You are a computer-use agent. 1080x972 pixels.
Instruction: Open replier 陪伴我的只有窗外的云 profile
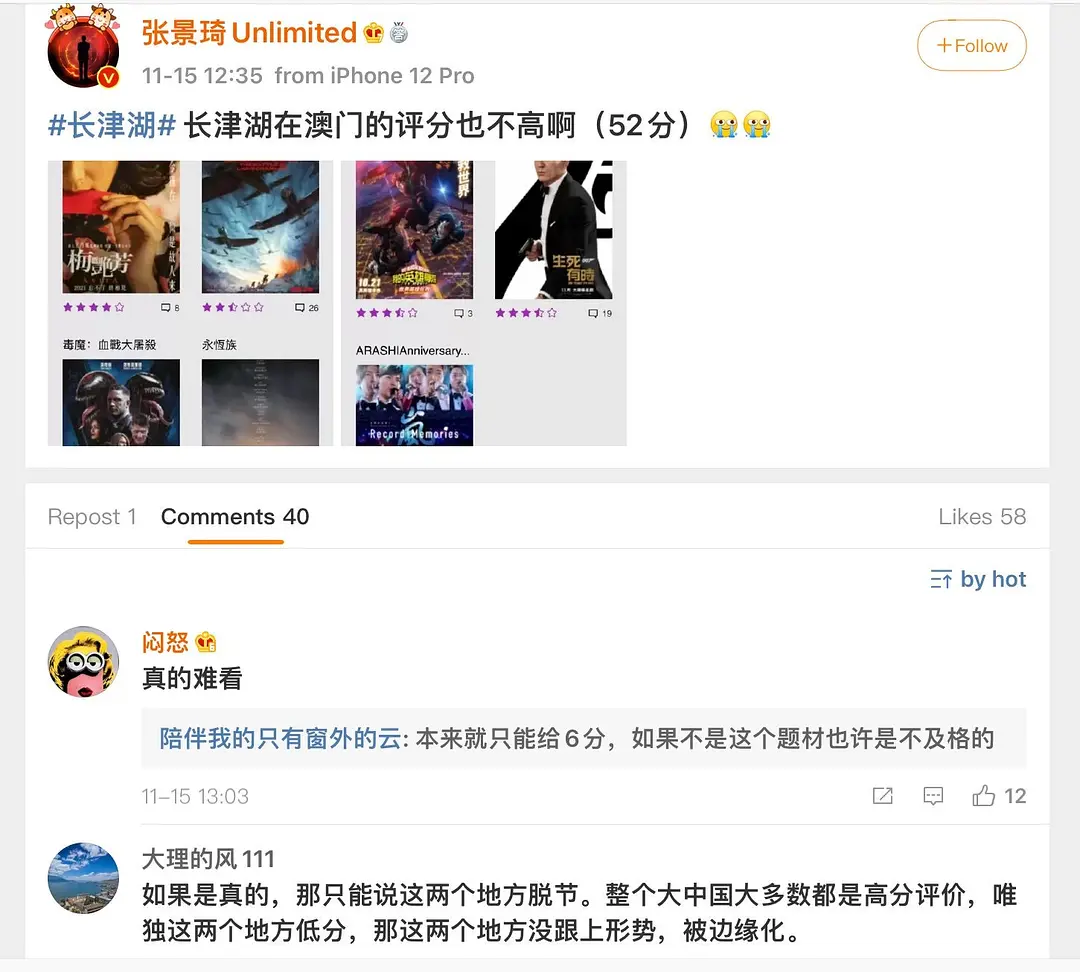tap(280, 738)
